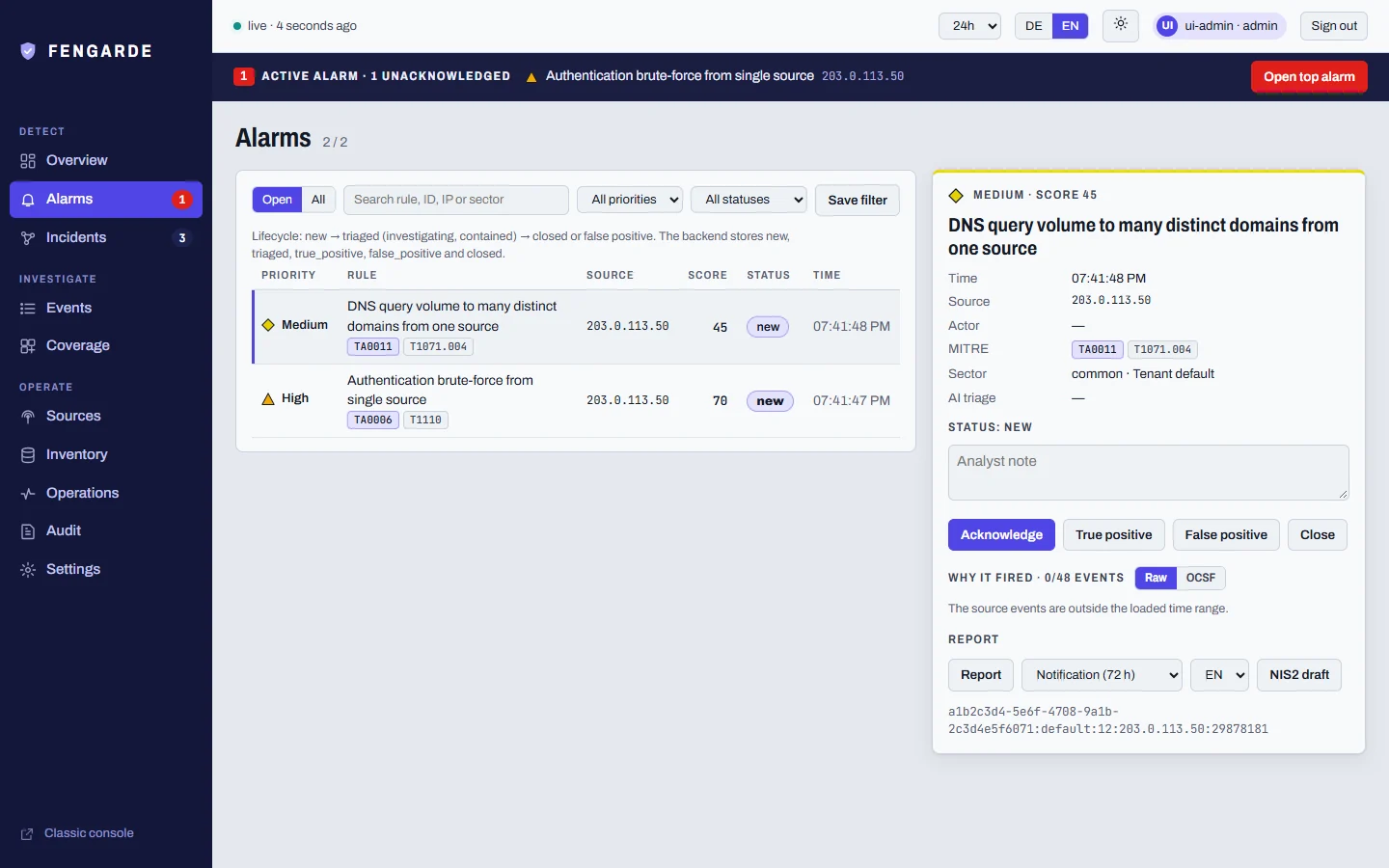Click the Inventory database icon

[x=28, y=455]
